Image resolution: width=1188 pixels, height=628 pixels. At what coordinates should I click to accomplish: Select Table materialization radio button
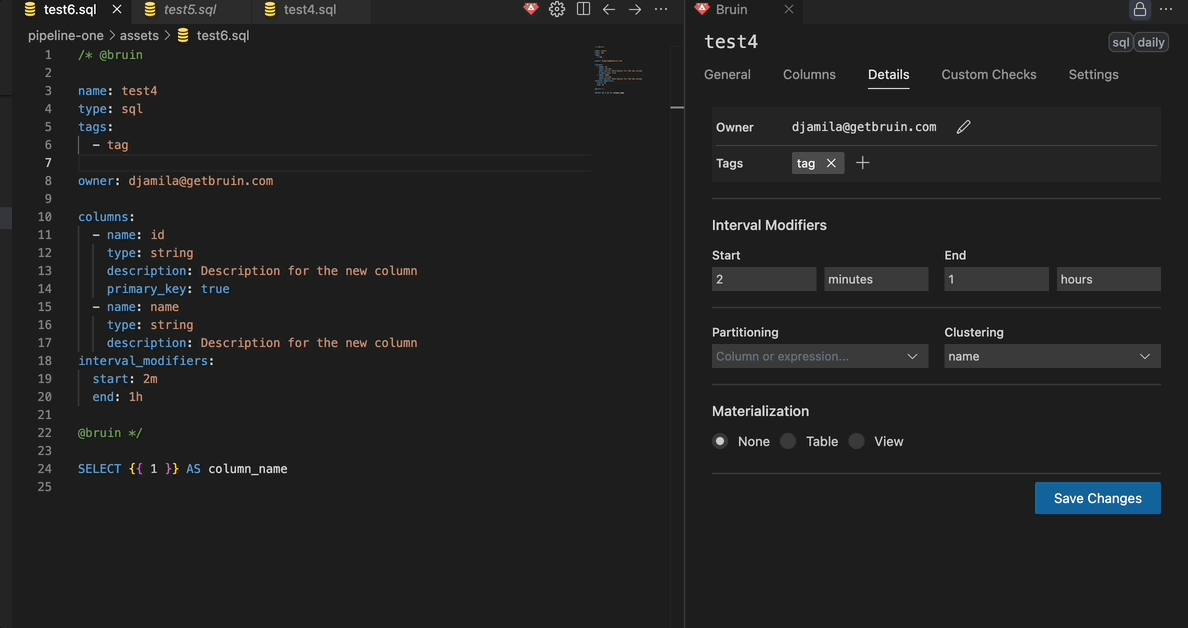pyautogui.click(x=789, y=441)
